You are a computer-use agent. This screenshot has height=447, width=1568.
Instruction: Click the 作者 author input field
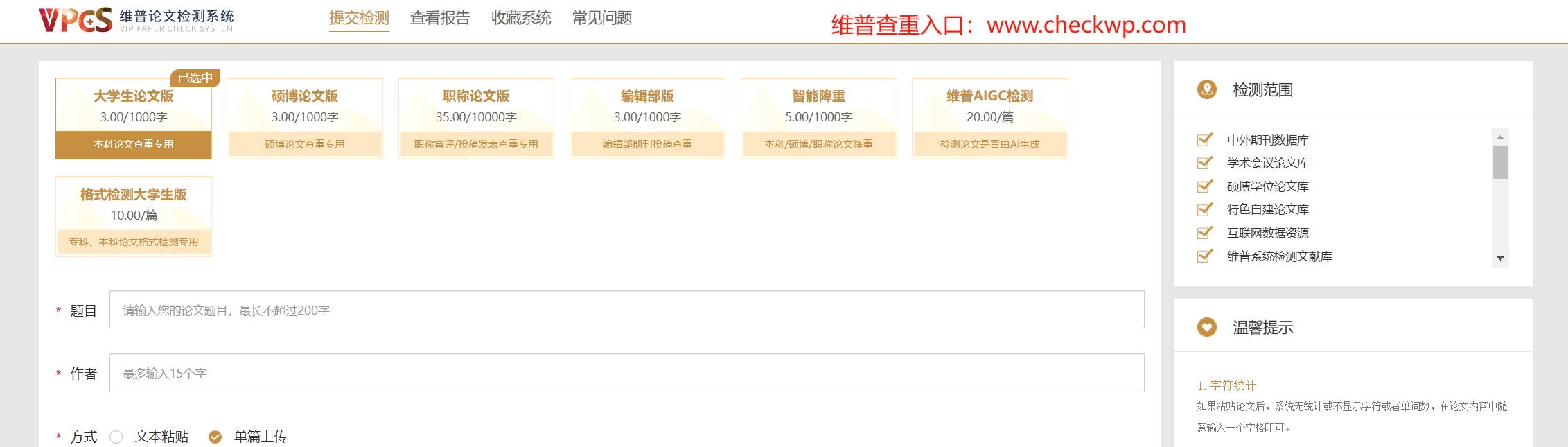point(626,373)
